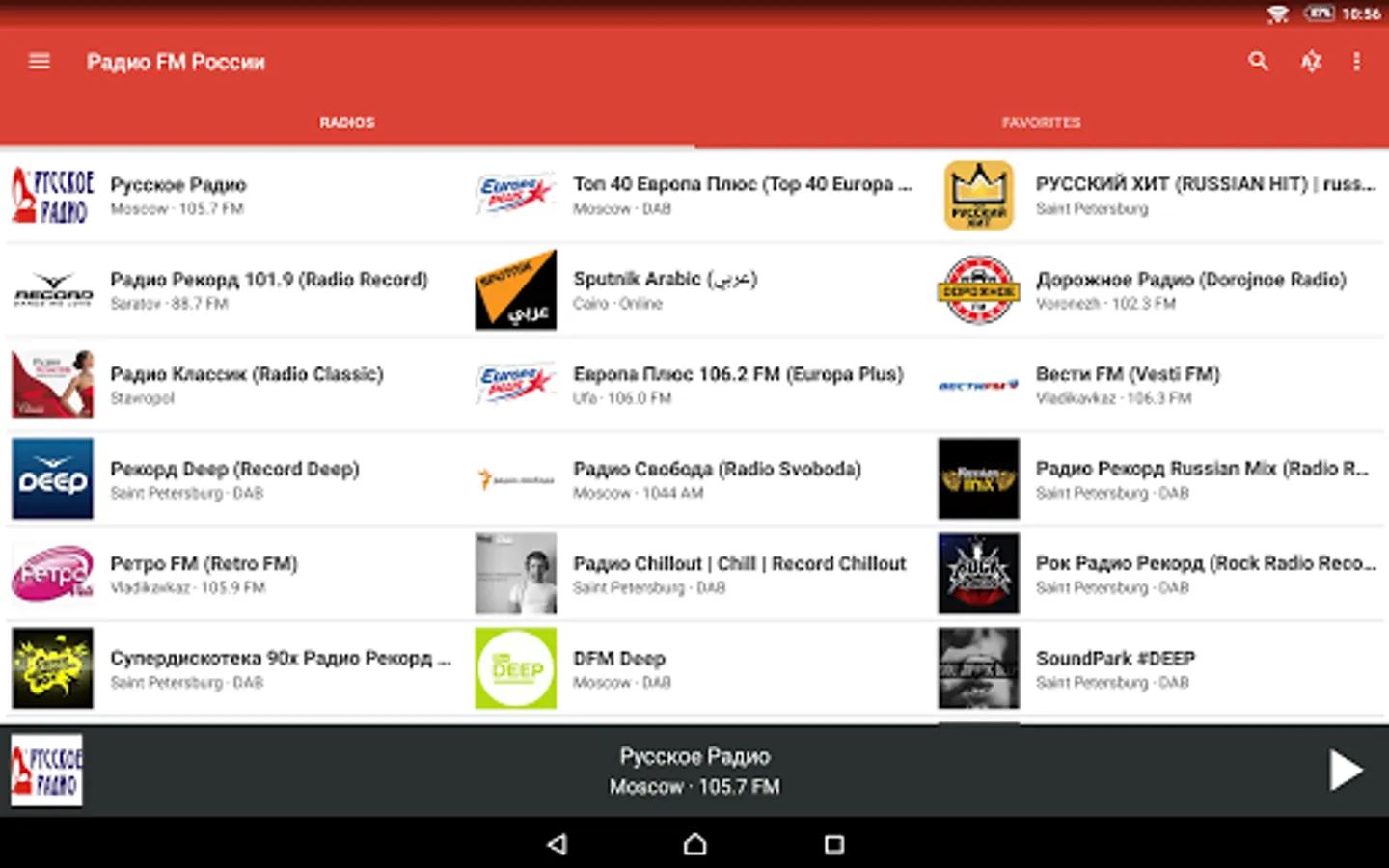Tap Europa Plus logo for 106.2 FM station
Viewport: 1389px width, 868px height.
tap(516, 384)
